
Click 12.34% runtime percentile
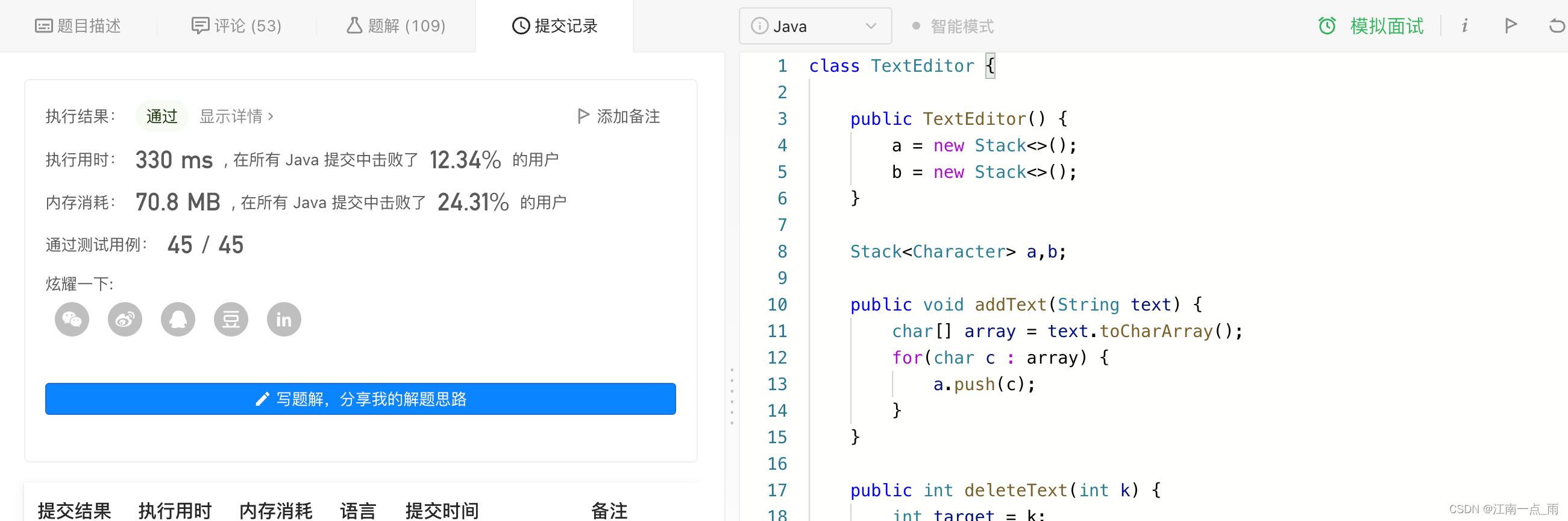coord(465,160)
